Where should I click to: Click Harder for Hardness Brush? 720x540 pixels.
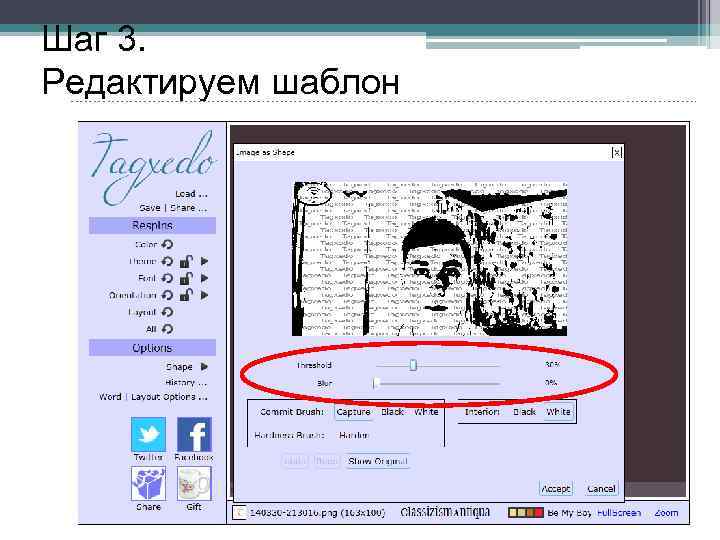354,435
